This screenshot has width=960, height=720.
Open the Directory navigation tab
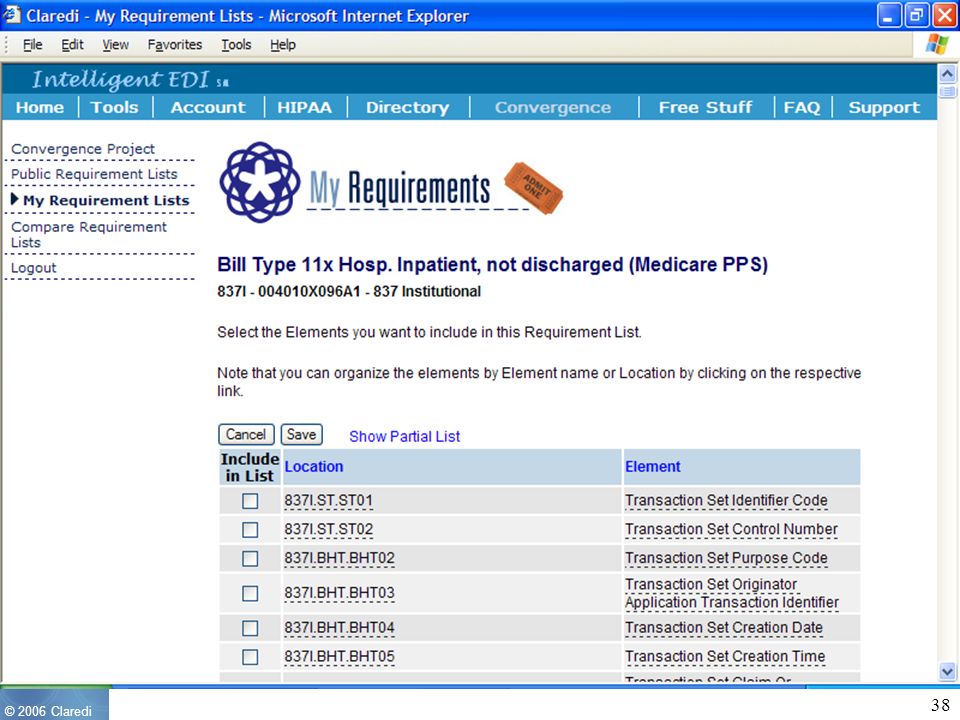pyautogui.click(x=407, y=107)
